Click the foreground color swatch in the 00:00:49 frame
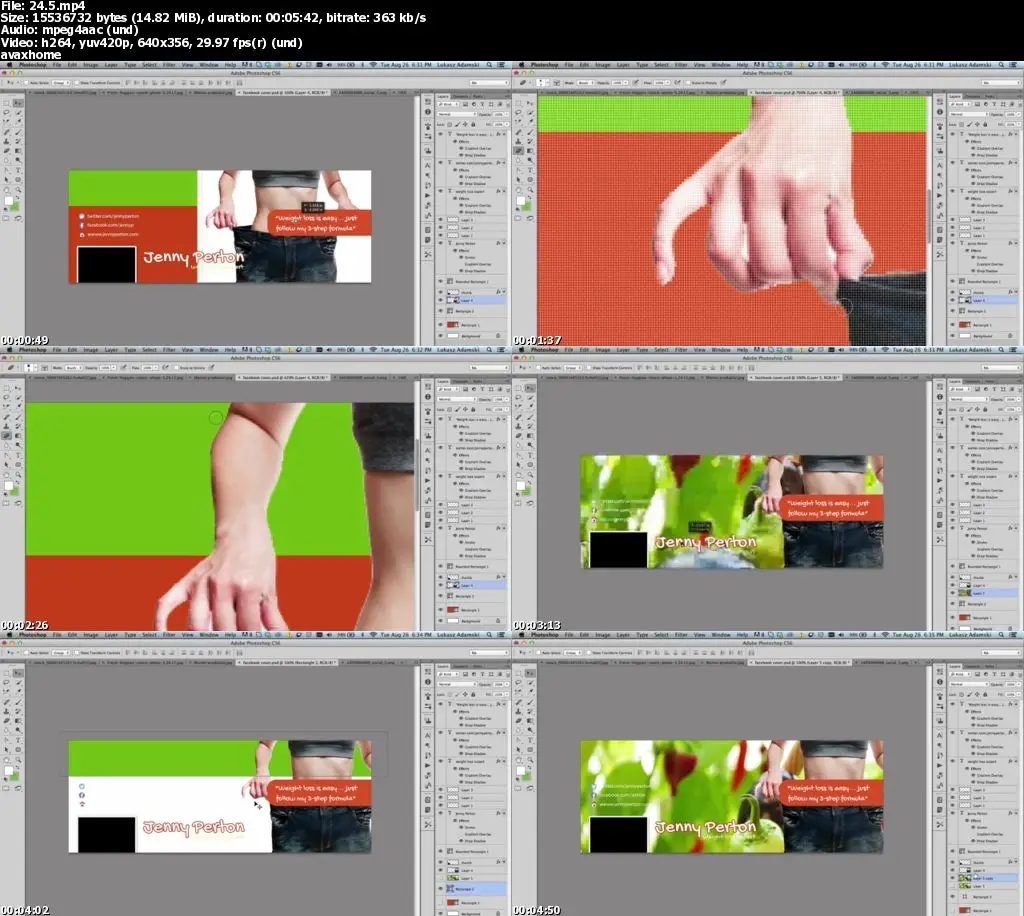The image size is (1024, 916). (8, 200)
